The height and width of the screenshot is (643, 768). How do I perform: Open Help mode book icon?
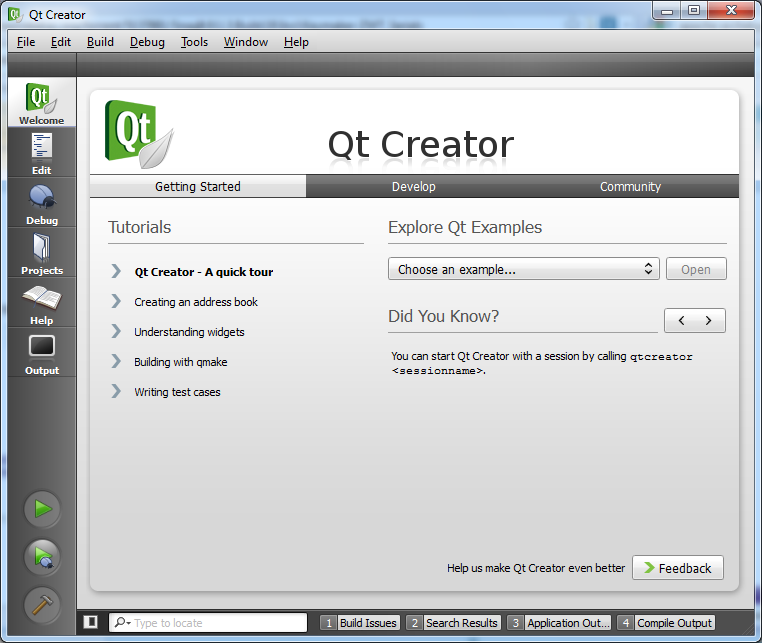pos(42,303)
